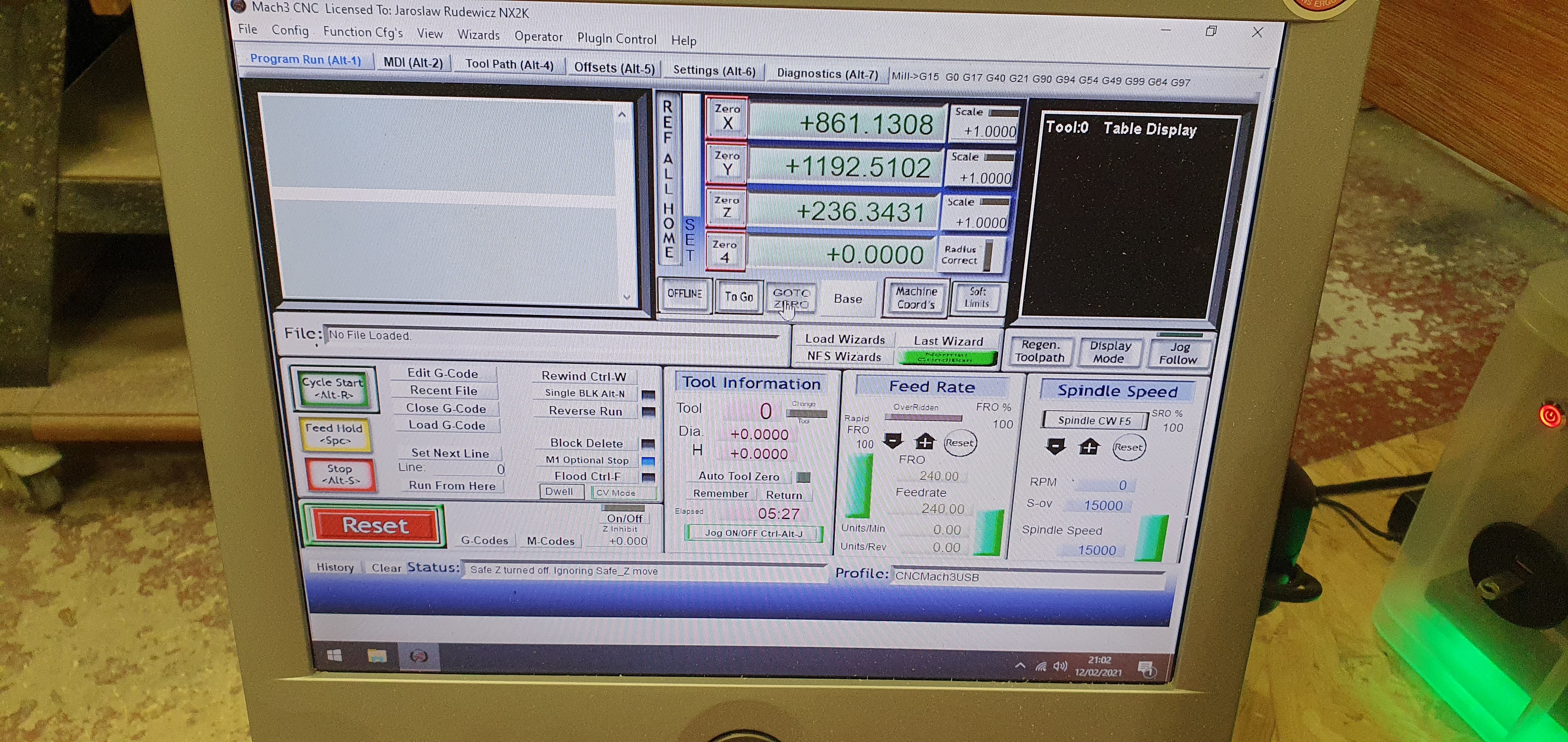Open the Config menu
The width and height of the screenshot is (1568, 742).
[290, 30]
